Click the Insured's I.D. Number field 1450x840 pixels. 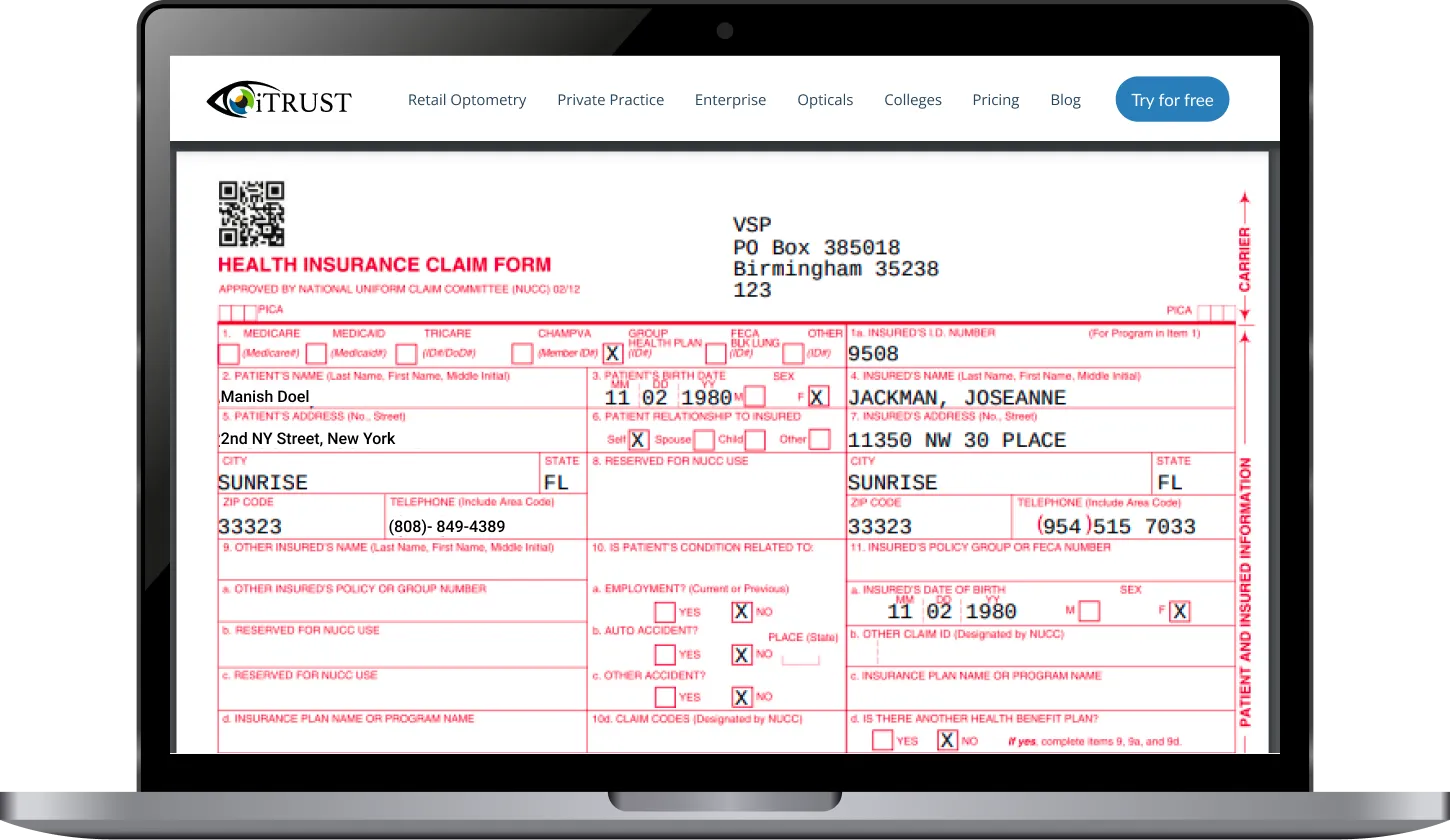[1040, 354]
